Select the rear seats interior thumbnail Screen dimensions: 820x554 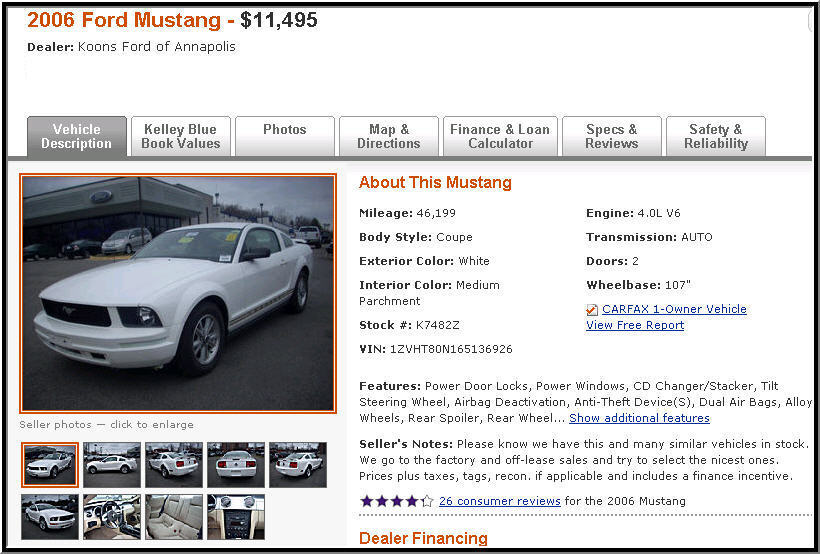pos(174,516)
